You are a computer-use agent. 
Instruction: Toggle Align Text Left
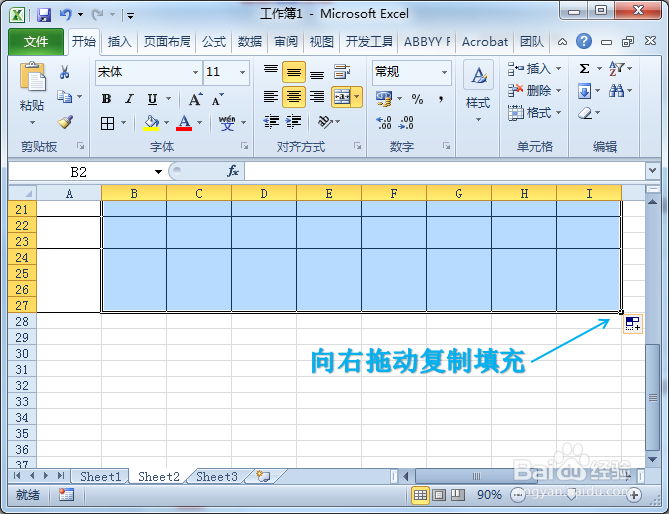[271, 97]
